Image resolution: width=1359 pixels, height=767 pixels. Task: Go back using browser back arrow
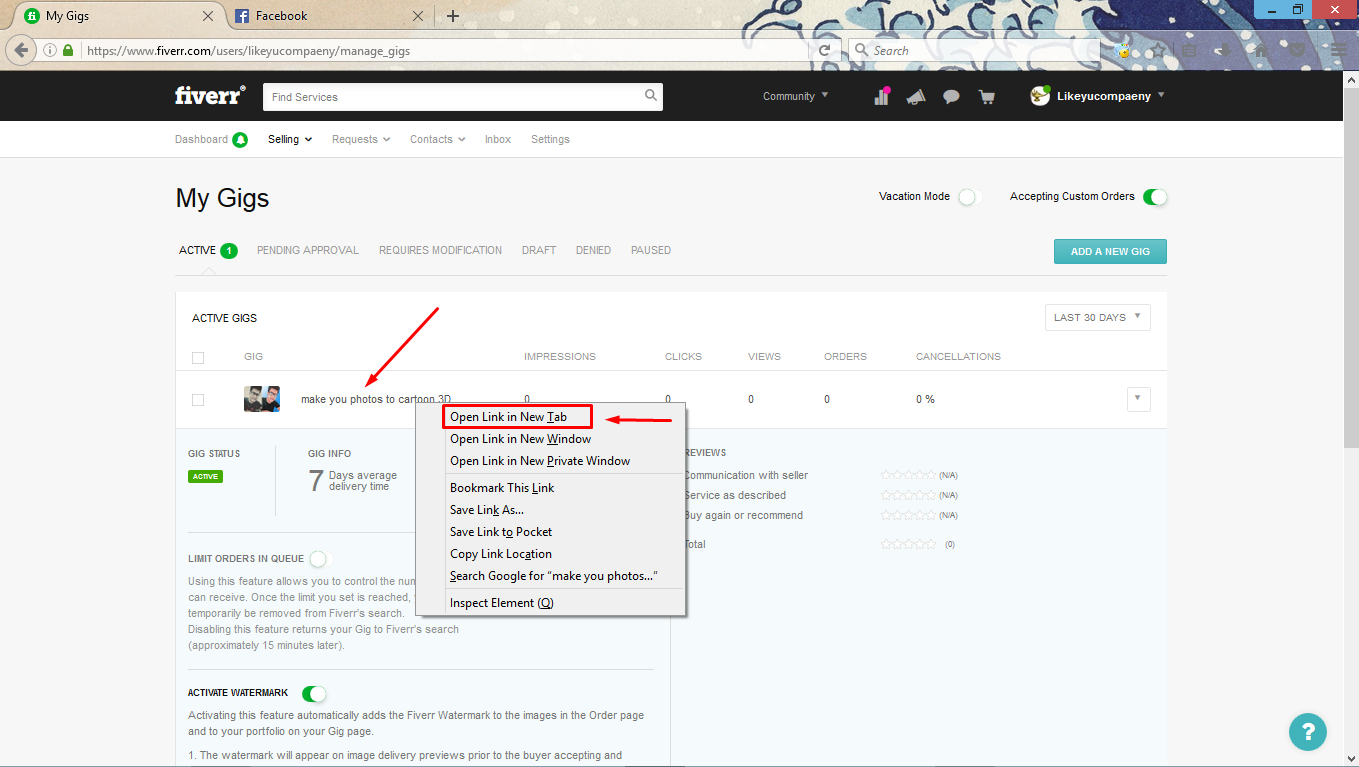click(x=21, y=50)
